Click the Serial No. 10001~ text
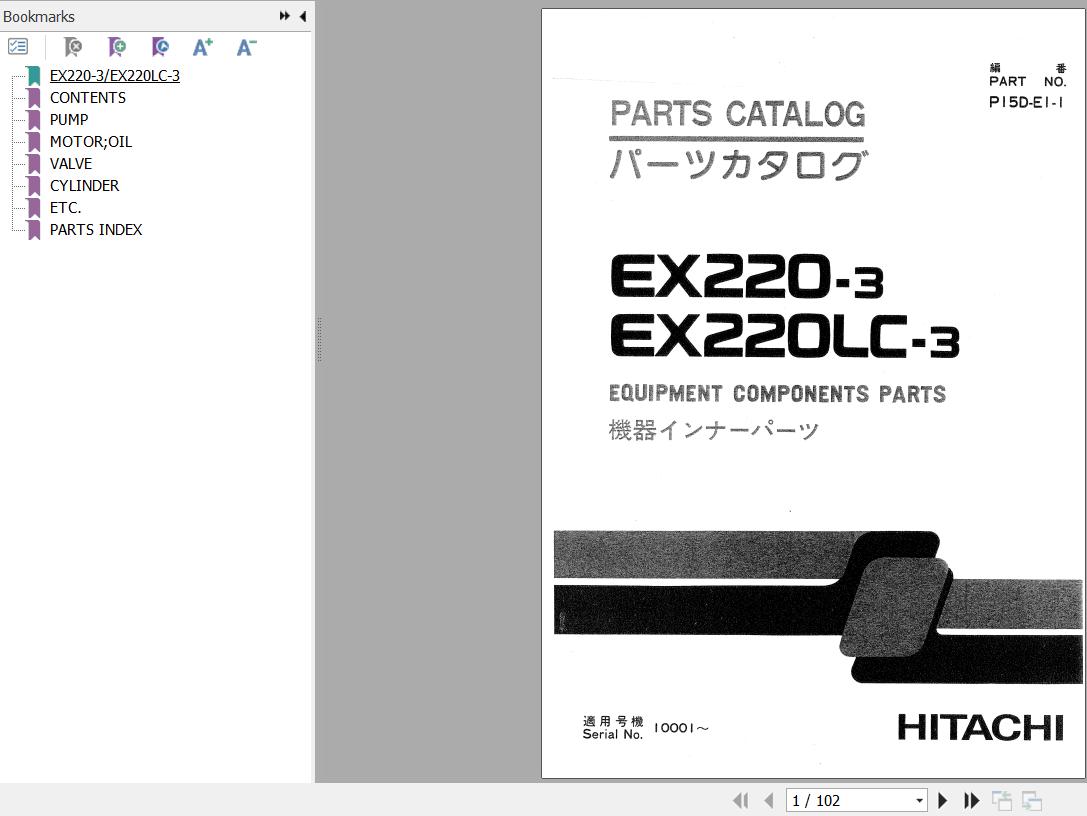This screenshot has height=816, width=1087. (x=645, y=728)
